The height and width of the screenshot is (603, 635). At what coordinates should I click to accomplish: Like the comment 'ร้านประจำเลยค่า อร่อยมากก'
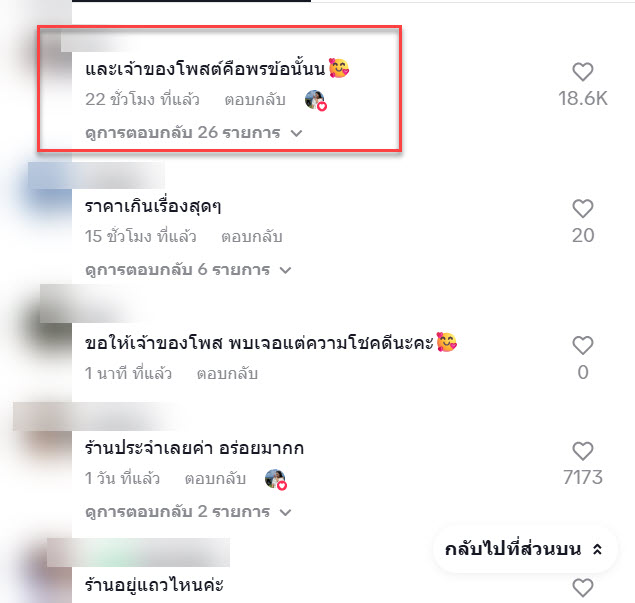click(583, 451)
